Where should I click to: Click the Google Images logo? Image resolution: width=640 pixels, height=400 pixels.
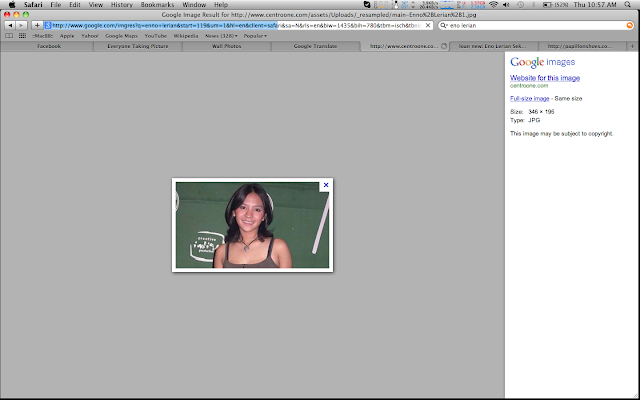(542, 62)
